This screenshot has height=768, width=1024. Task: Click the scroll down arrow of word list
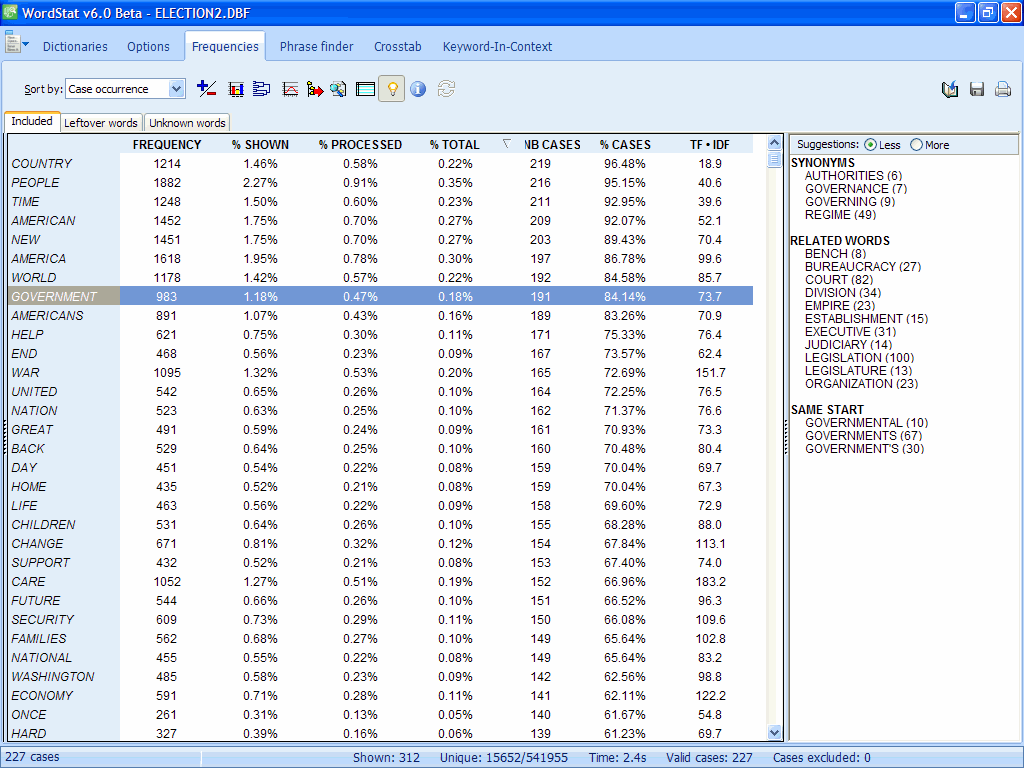click(x=774, y=733)
